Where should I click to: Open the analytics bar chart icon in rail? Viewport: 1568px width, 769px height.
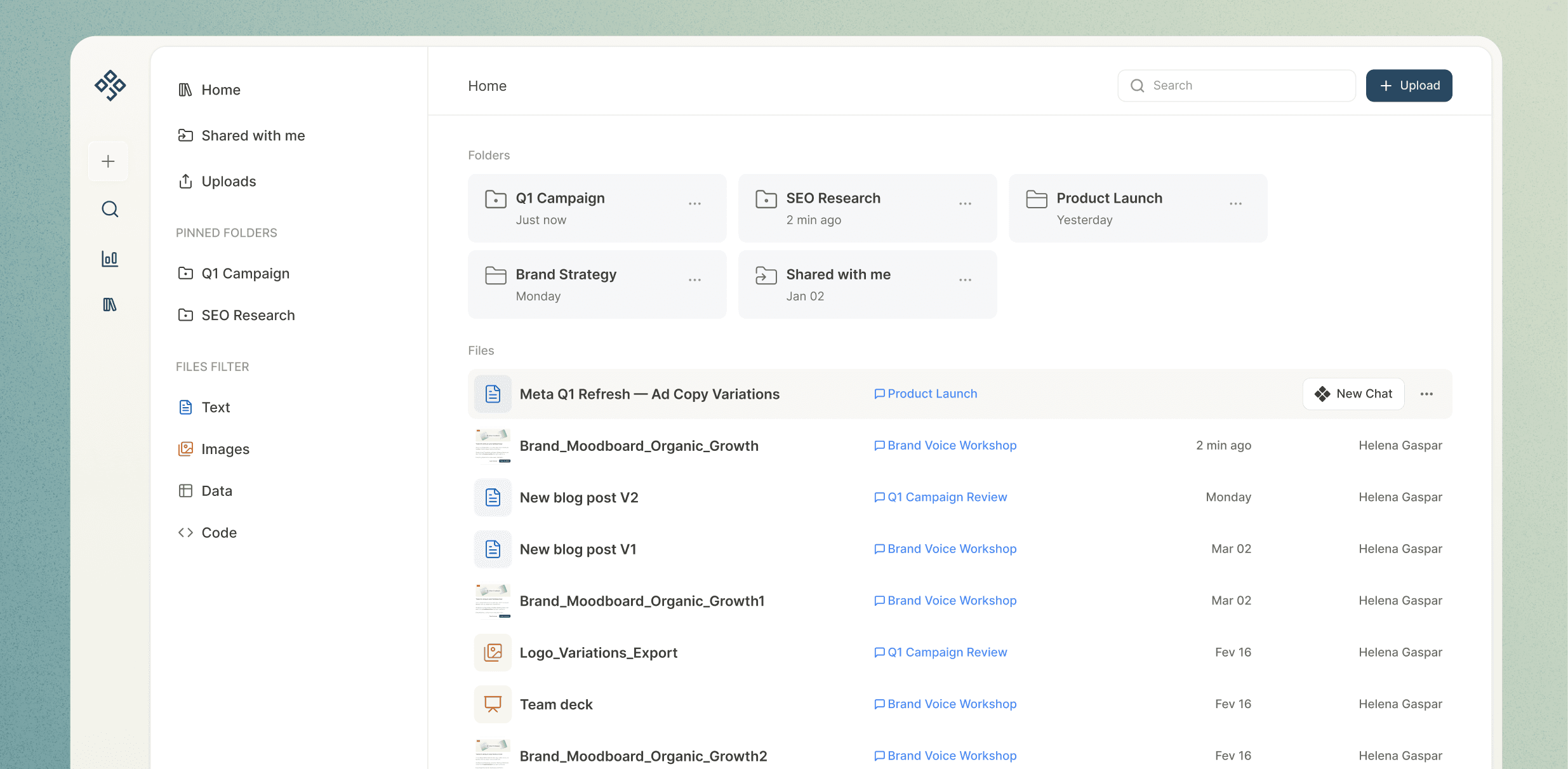[110, 258]
